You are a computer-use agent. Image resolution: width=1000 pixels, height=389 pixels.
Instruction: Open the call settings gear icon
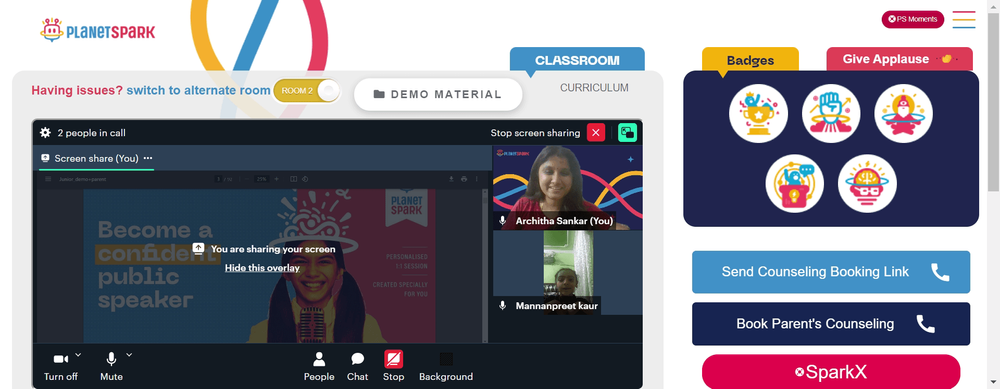[45, 133]
